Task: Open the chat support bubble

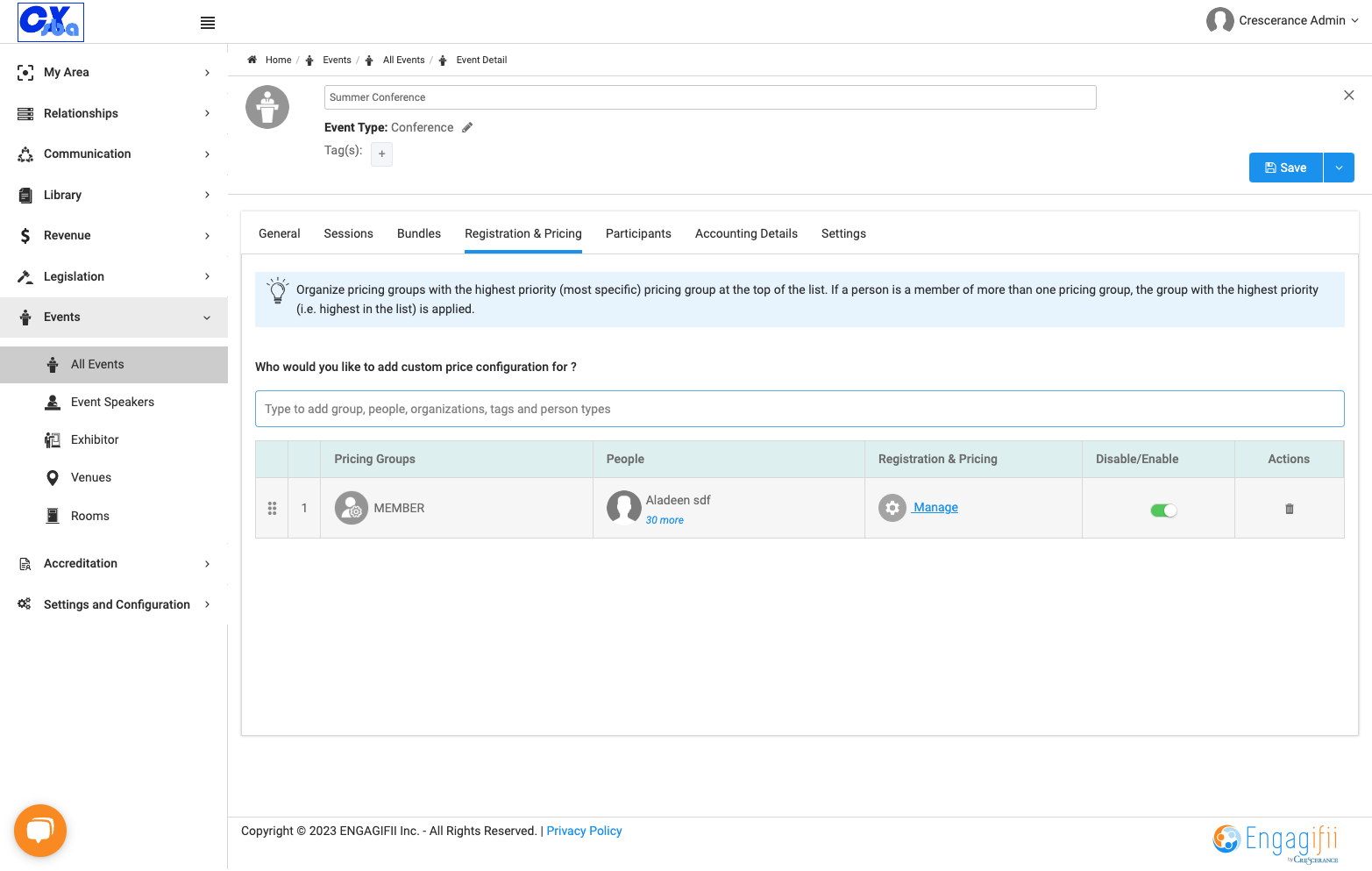Action: coord(40,830)
